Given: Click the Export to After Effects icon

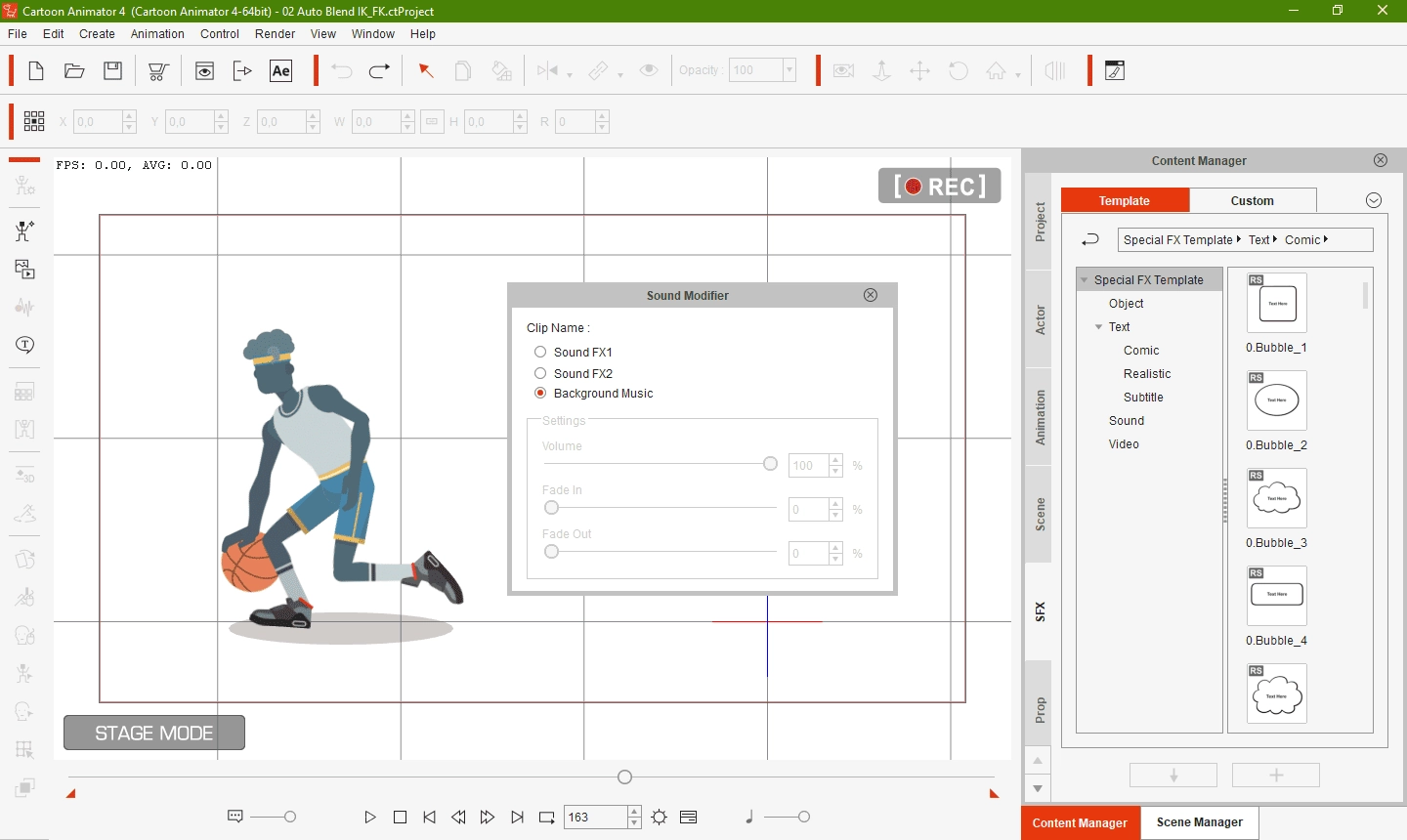Looking at the screenshot, I should (x=281, y=70).
